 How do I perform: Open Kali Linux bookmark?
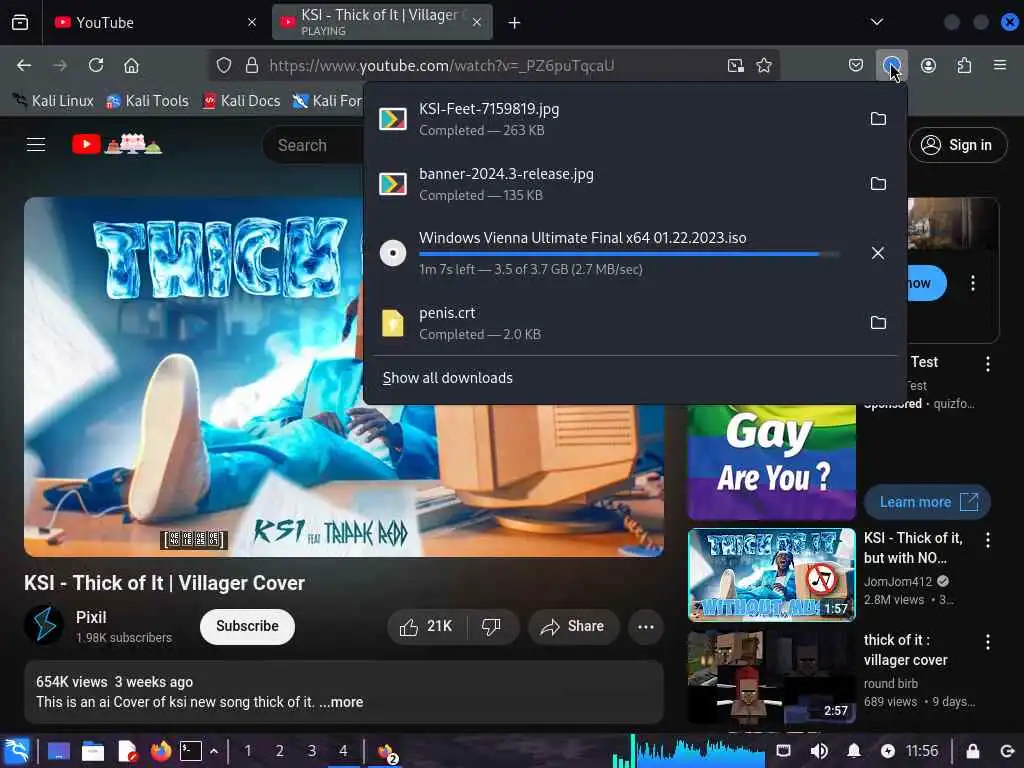tap(54, 101)
